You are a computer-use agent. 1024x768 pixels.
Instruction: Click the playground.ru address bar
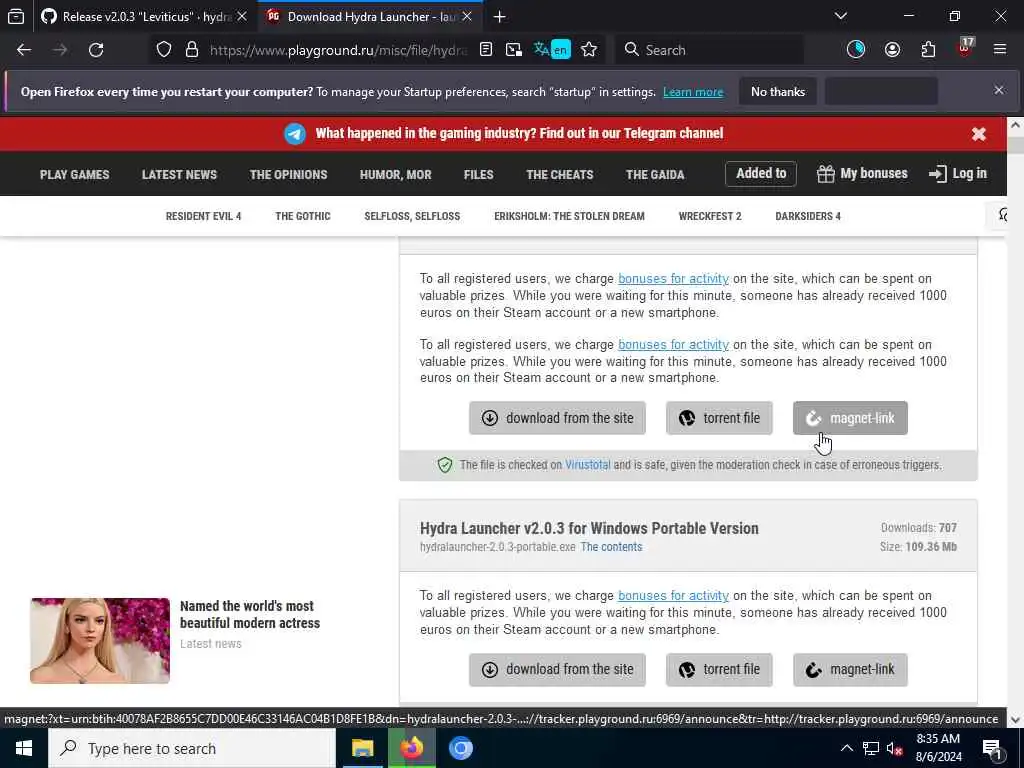point(338,50)
